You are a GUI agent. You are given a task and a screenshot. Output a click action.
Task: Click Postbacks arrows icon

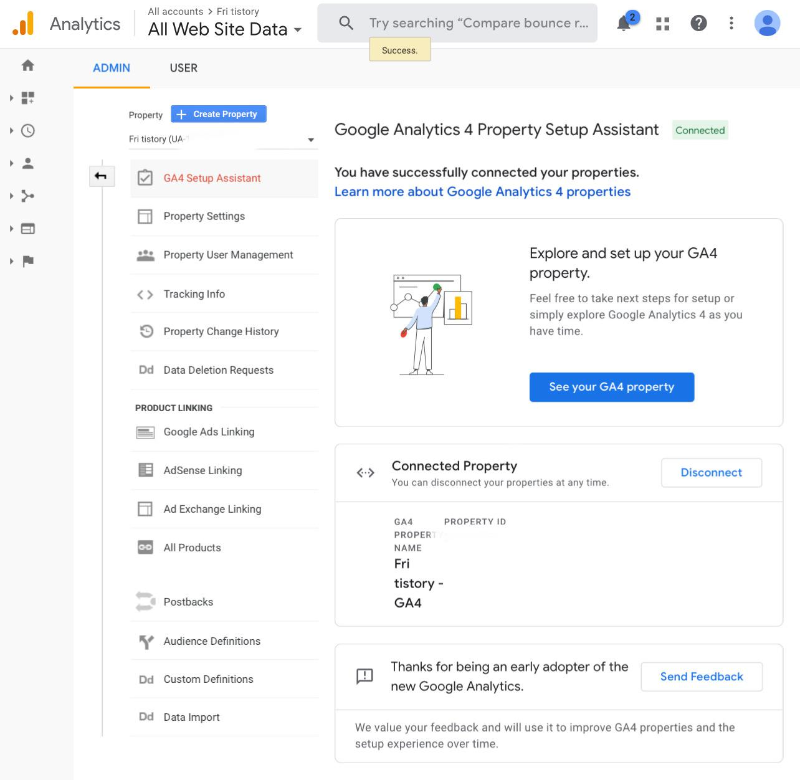point(145,601)
